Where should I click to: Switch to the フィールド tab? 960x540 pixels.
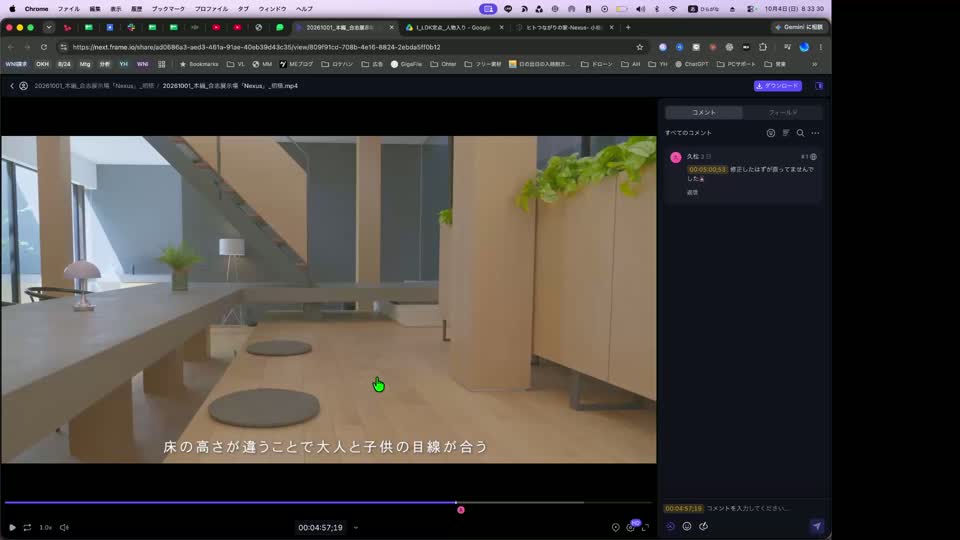coord(782,113)
